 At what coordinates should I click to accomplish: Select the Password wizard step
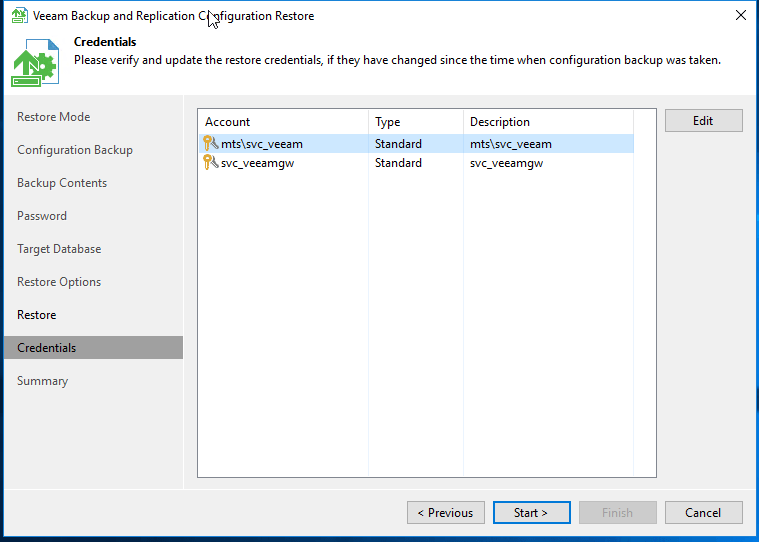(42, 216)
